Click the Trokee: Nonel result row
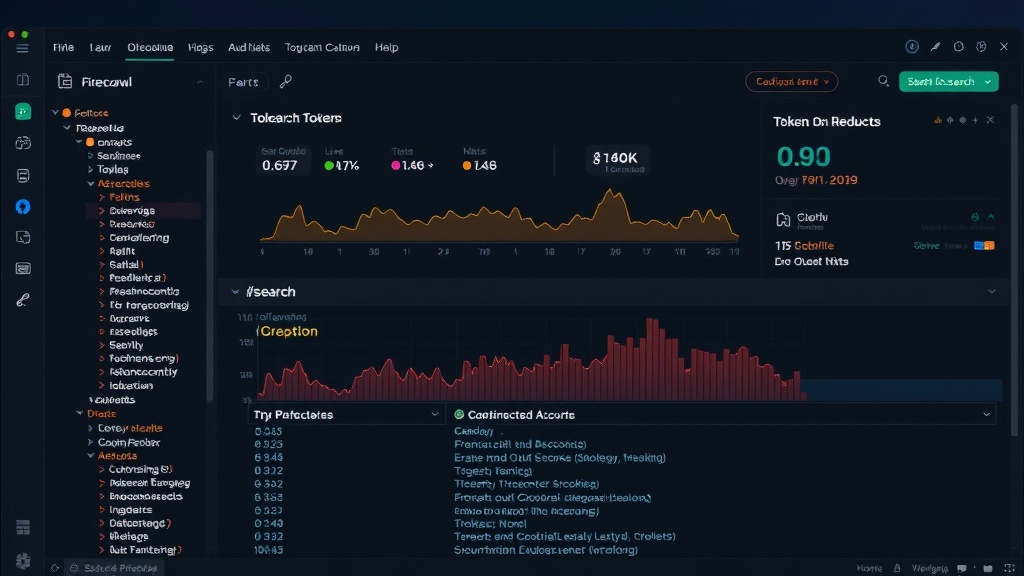This screenshot has height=576, width=1024. [490, 524]
